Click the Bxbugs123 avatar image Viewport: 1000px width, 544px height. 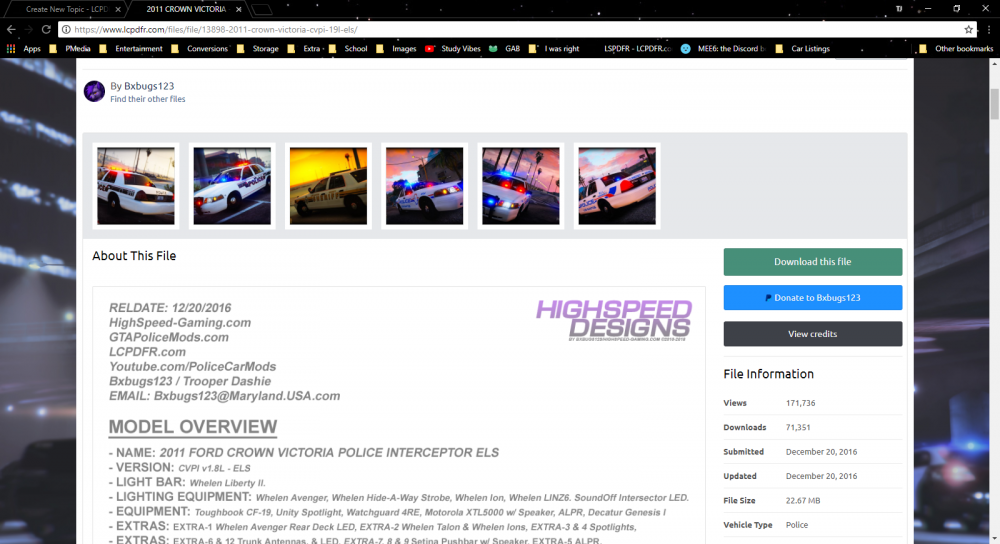[94, 91]
